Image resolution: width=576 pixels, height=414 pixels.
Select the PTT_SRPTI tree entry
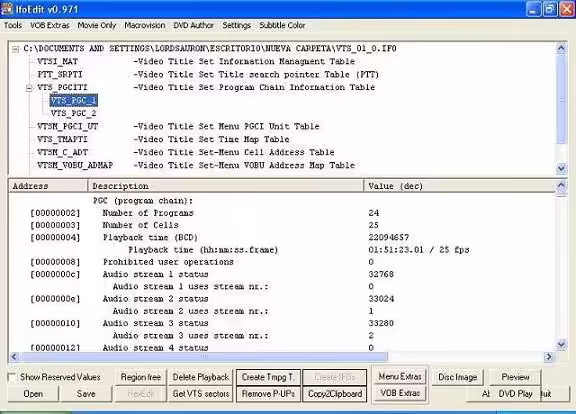[60, 75]
